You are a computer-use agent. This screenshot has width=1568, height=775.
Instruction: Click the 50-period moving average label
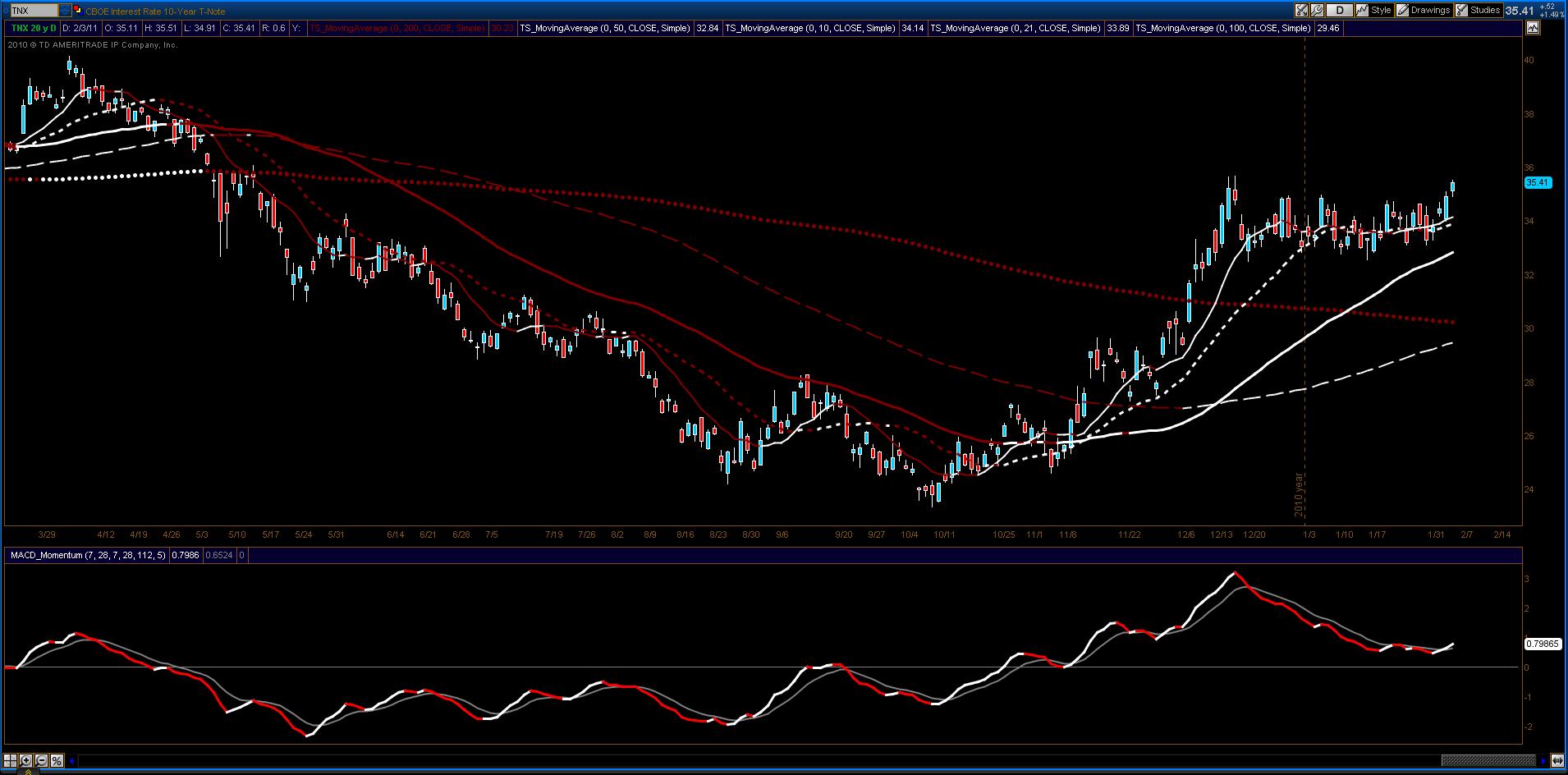pos(605,28)
